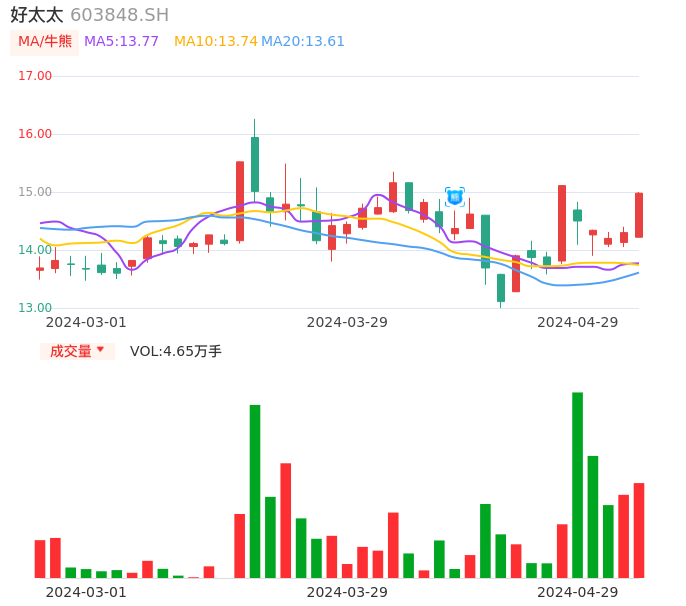Open the 成交量 indicator dropdown arrow
This screenshot has height=606, width=686.
pos(100,350)
